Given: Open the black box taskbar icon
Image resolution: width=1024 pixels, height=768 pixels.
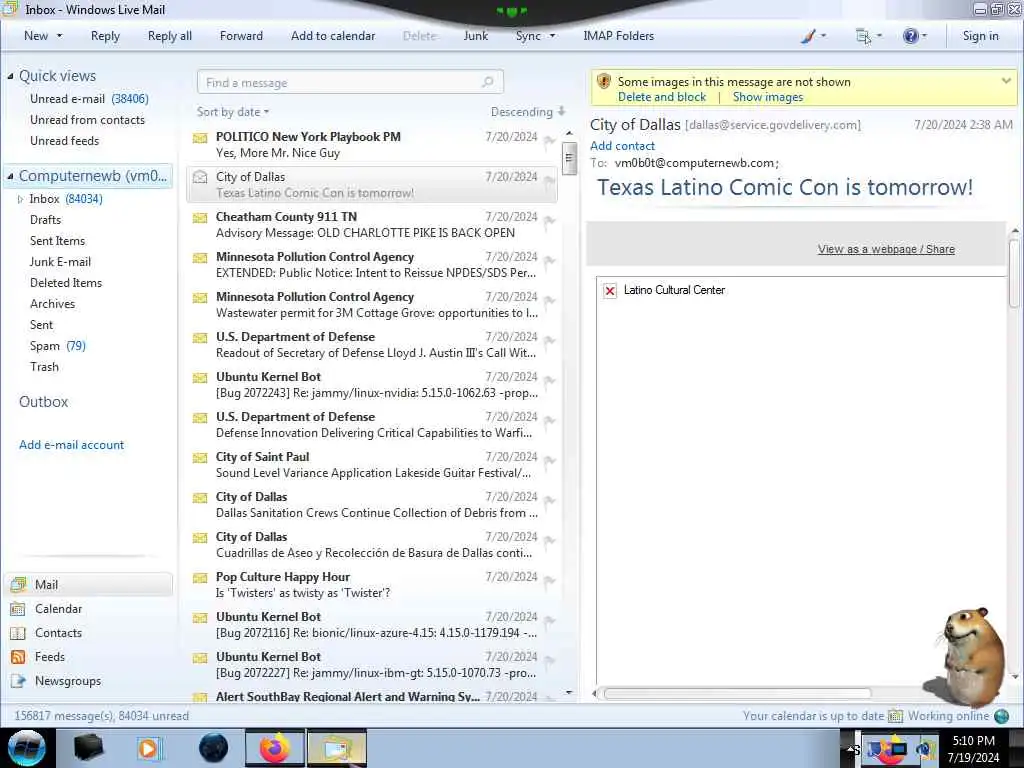Looking at the screenshot, I should [88, 748].
